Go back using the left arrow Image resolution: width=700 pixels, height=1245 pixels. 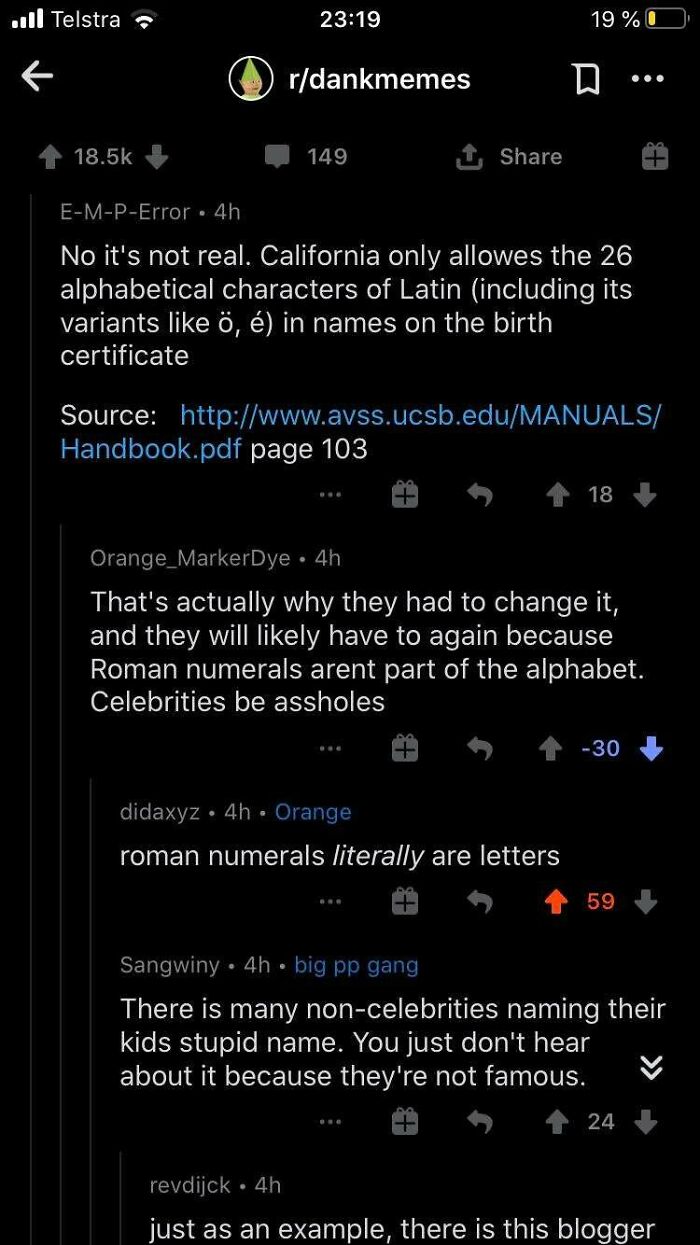coord(37,78)
